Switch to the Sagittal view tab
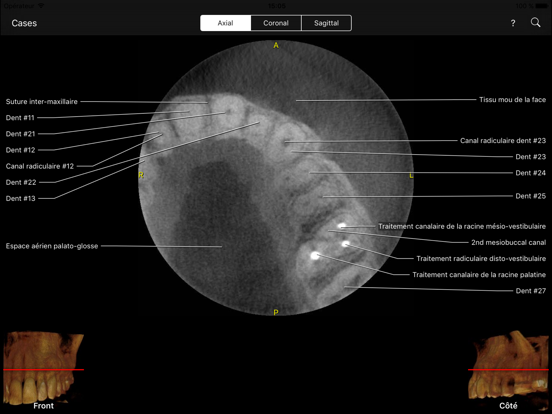Viewport: 552px width, 414px height. (326, 23)
